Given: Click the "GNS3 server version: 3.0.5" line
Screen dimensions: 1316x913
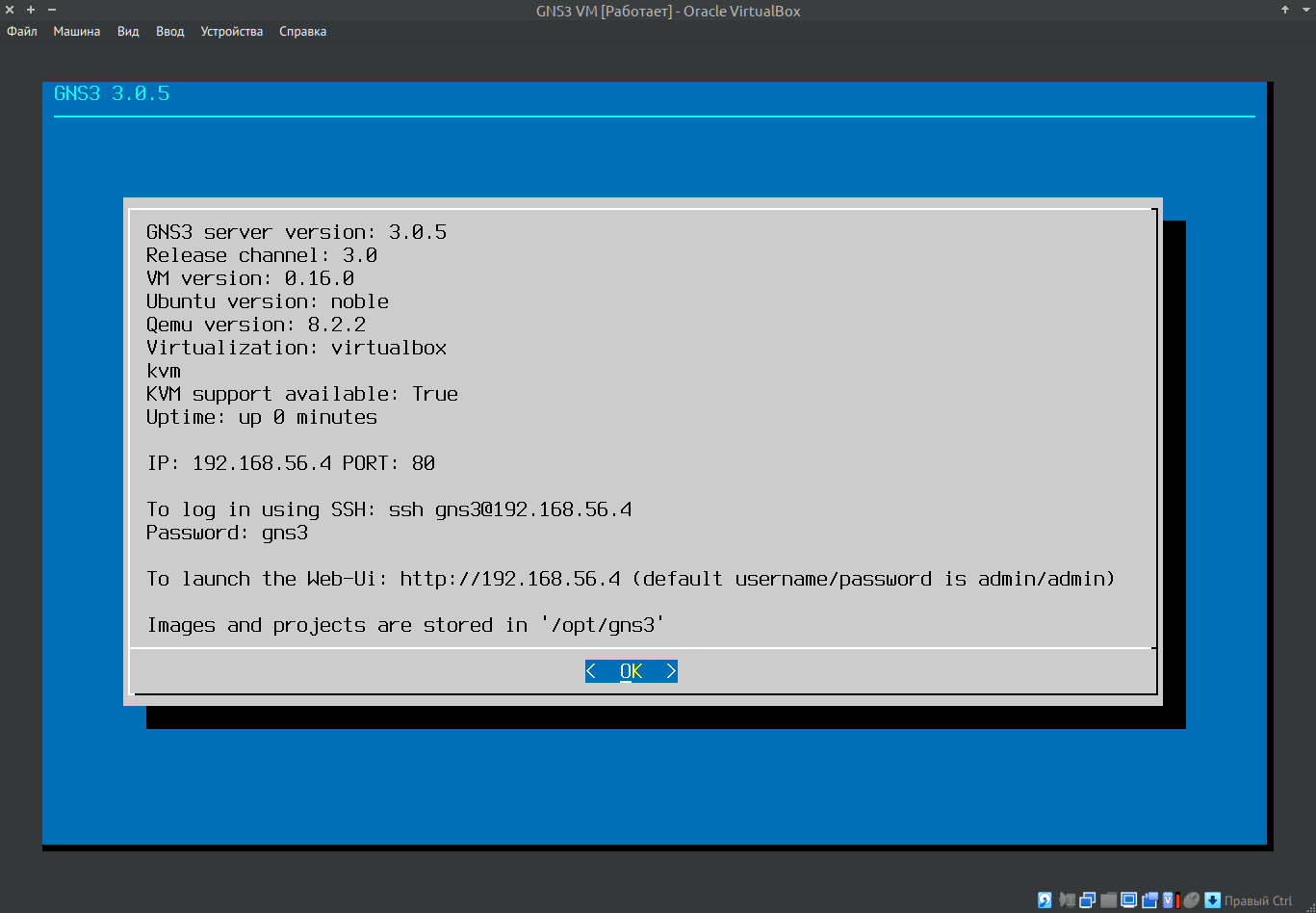Looking at the screenshot, I should point(297,232).
